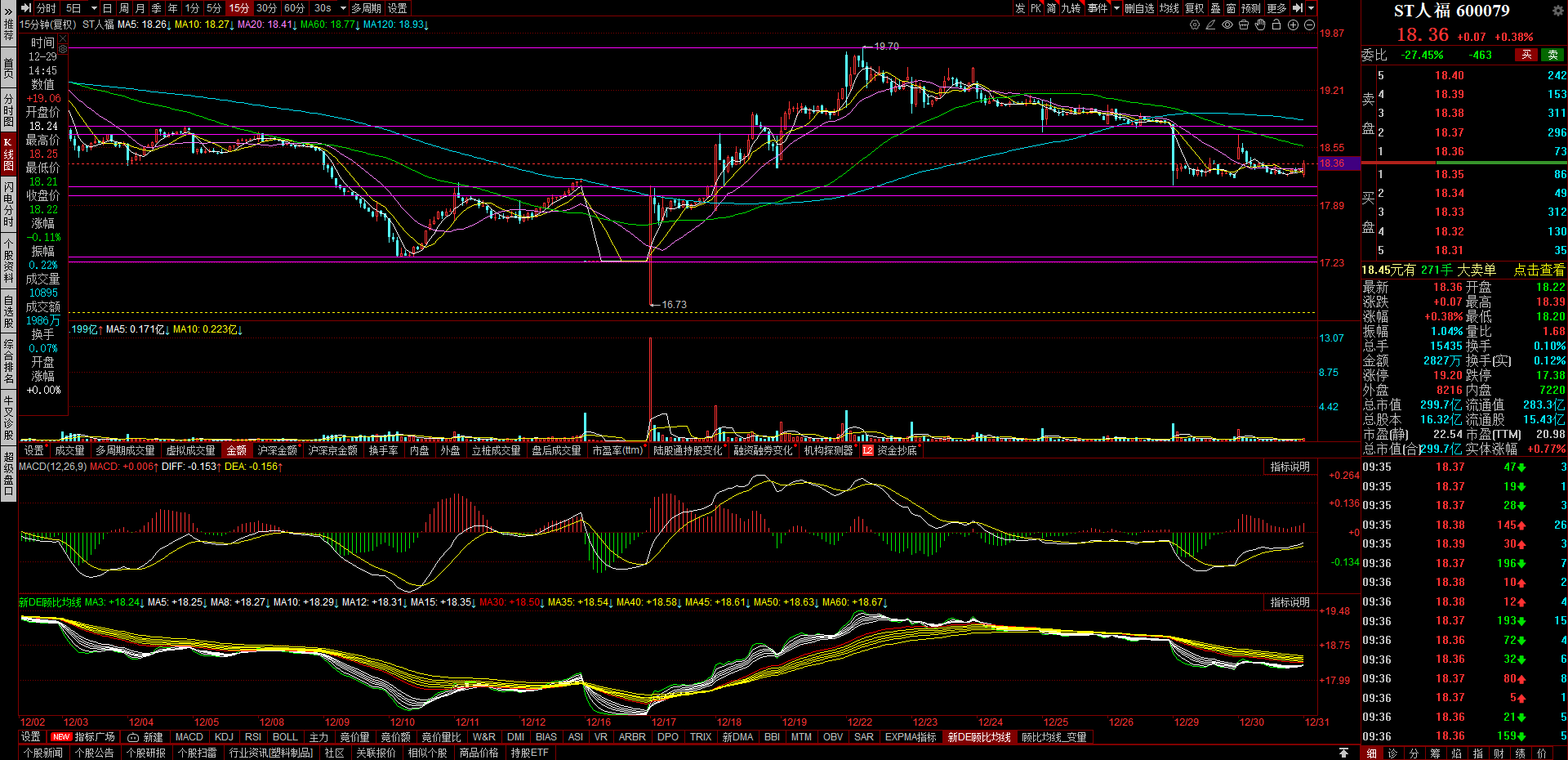Switch to 30分 timeframe
The height and width of the screenshot is (760, 1568).
click(266, 8)
